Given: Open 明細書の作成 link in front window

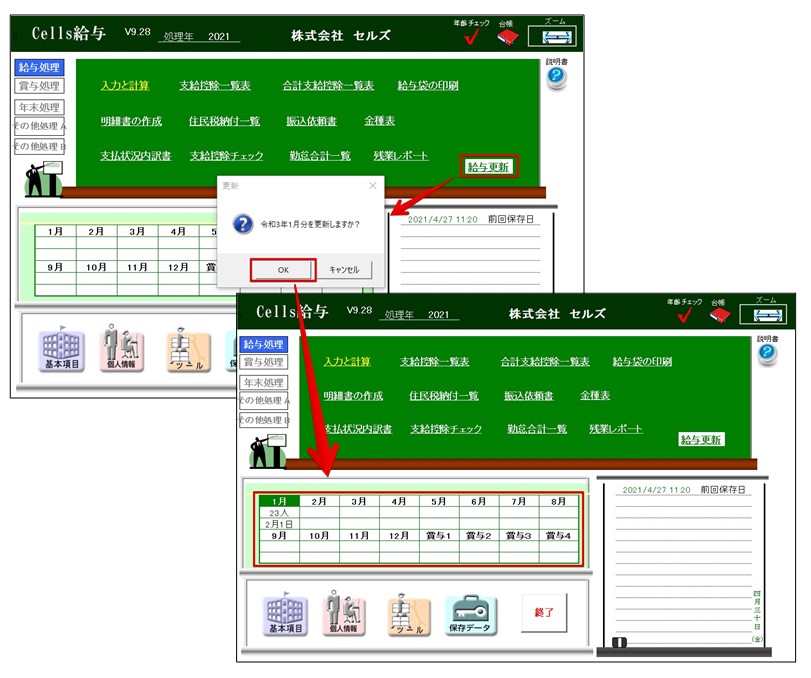Looking at the screenshot, I should [x=353, y=396].
